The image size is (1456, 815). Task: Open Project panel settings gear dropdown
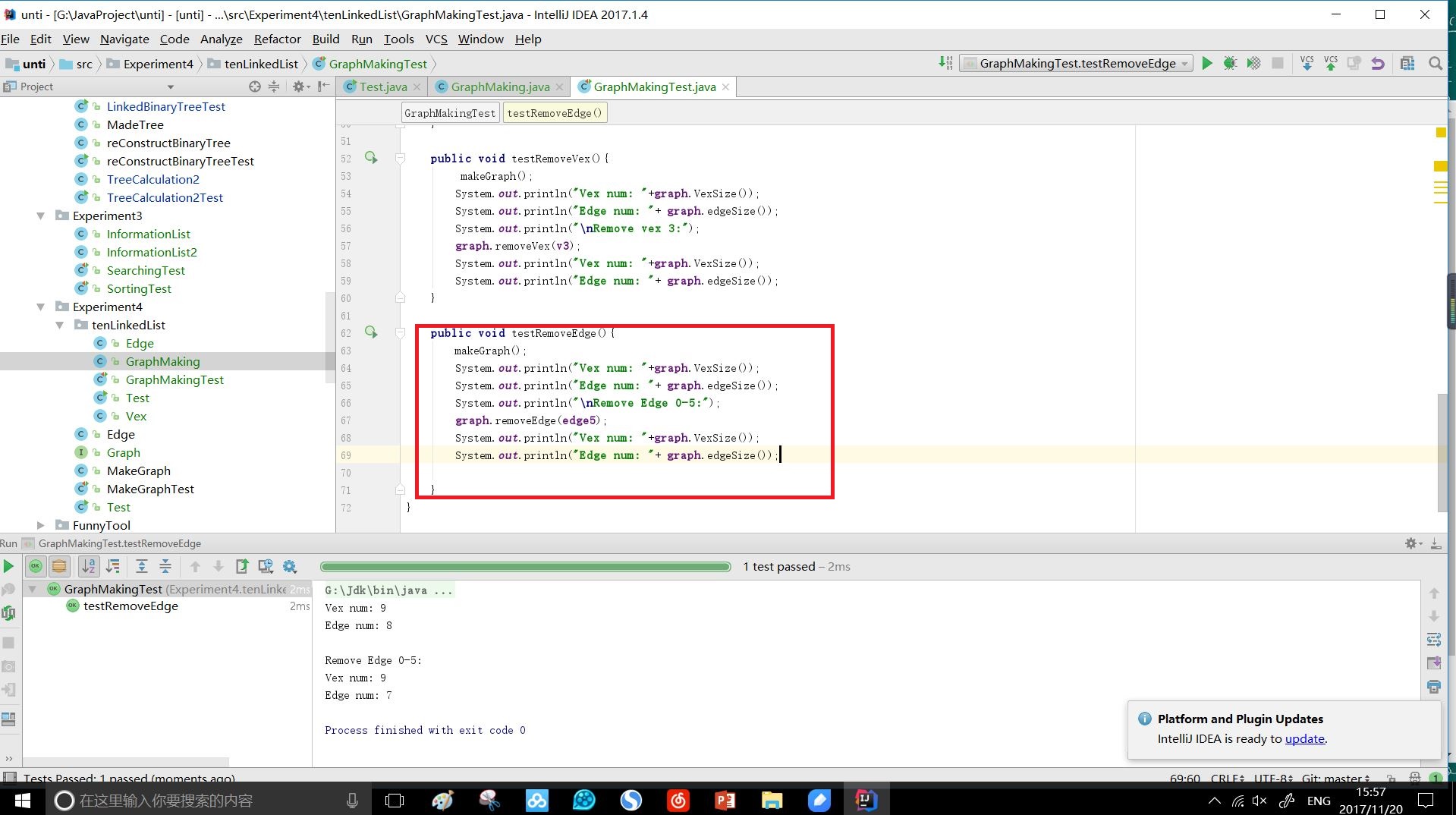301,87
